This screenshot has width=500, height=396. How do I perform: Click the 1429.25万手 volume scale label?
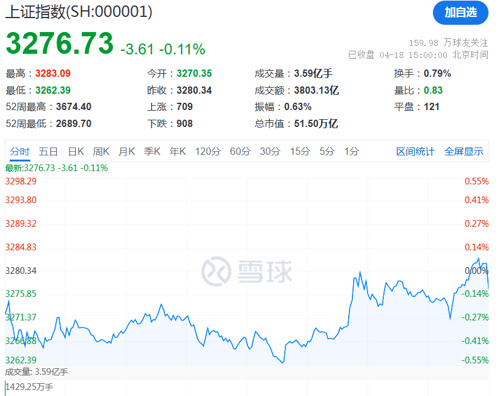coord(29,387)
